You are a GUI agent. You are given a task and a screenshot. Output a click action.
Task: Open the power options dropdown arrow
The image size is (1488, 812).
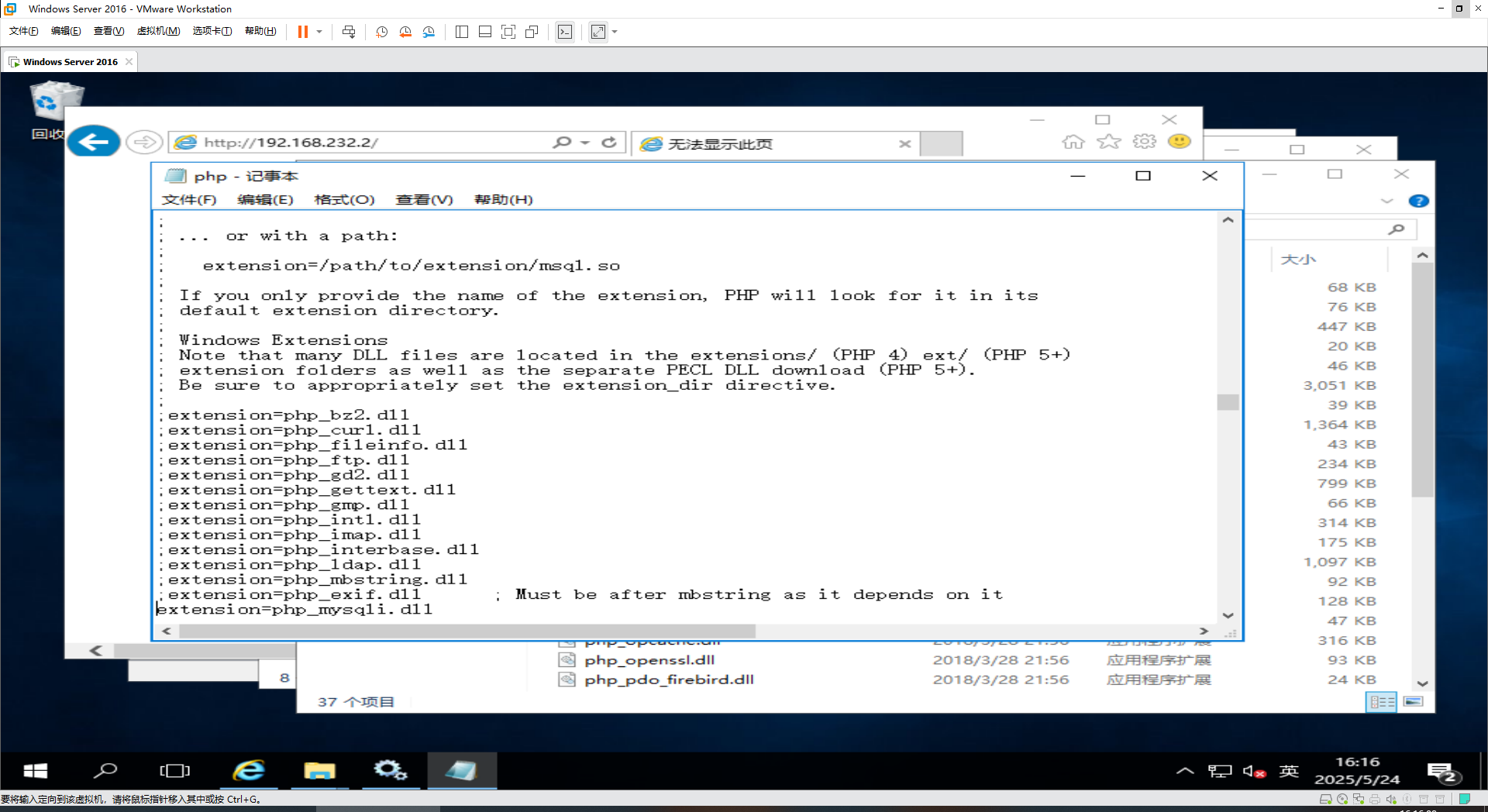point(319,32)
